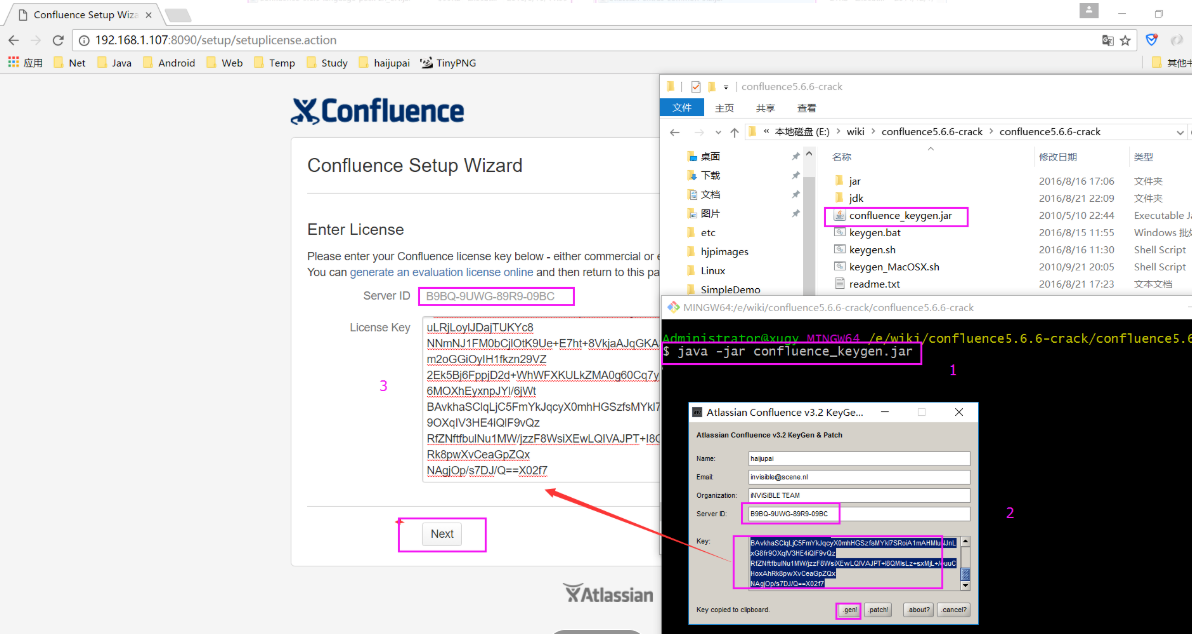The height and width of the screenshot is (634, 1192).
Task: Open Explorer quick access toolbar dropdown
Action: pyautogui.click(x=726, y=87)
